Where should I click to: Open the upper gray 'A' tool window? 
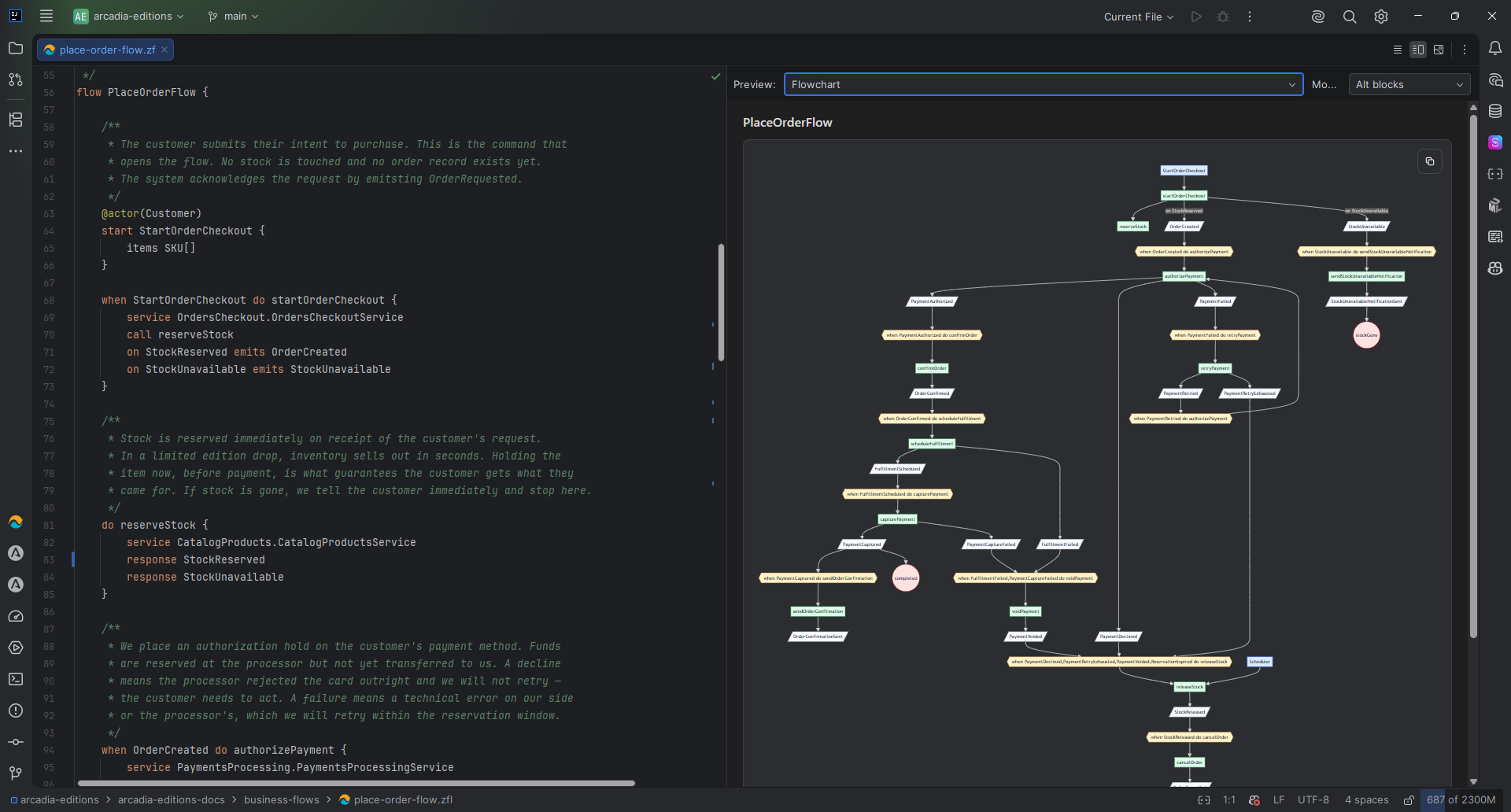[x=16, y=553]
